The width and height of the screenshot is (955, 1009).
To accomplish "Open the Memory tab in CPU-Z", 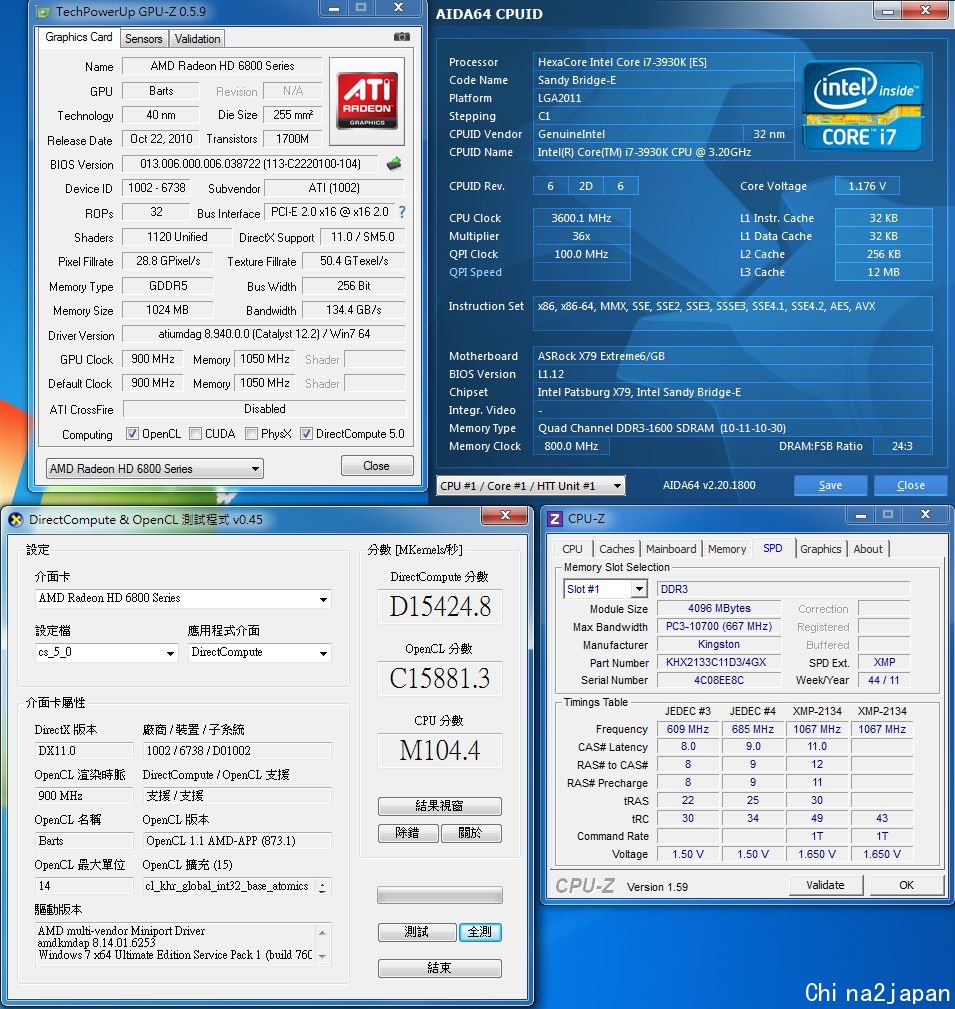I will (x=727, y=549).
